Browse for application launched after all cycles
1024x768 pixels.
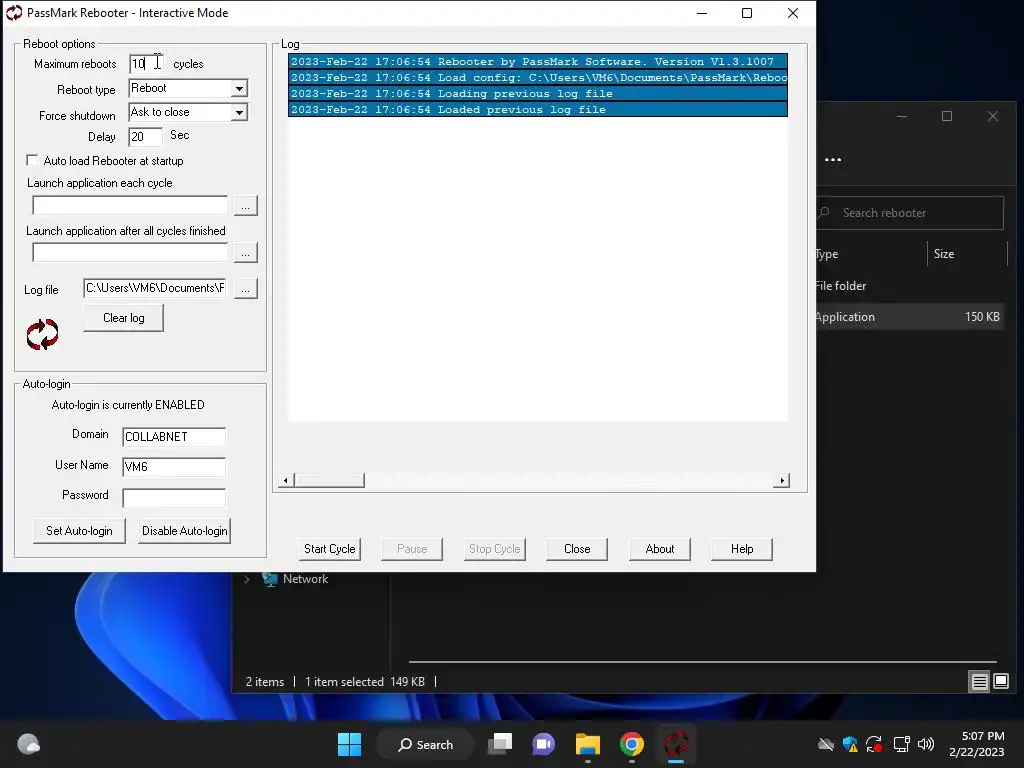(x=246, y=253)
